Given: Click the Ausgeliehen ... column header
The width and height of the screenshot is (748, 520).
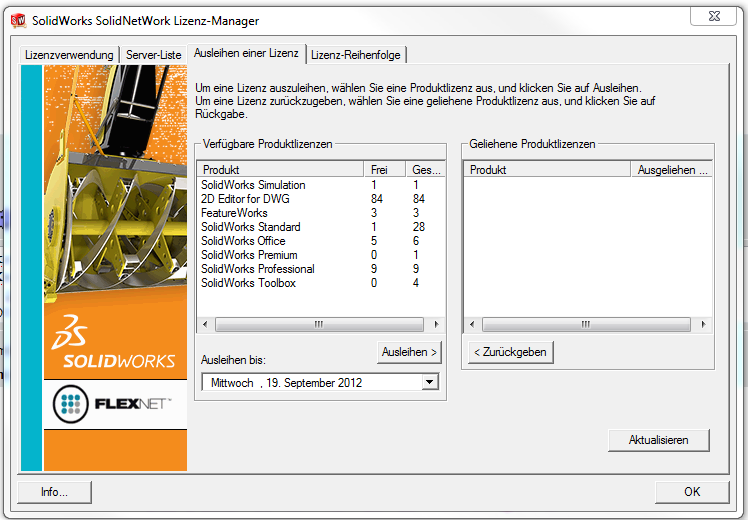Looking at the screenshot, I should pos(672,169).
